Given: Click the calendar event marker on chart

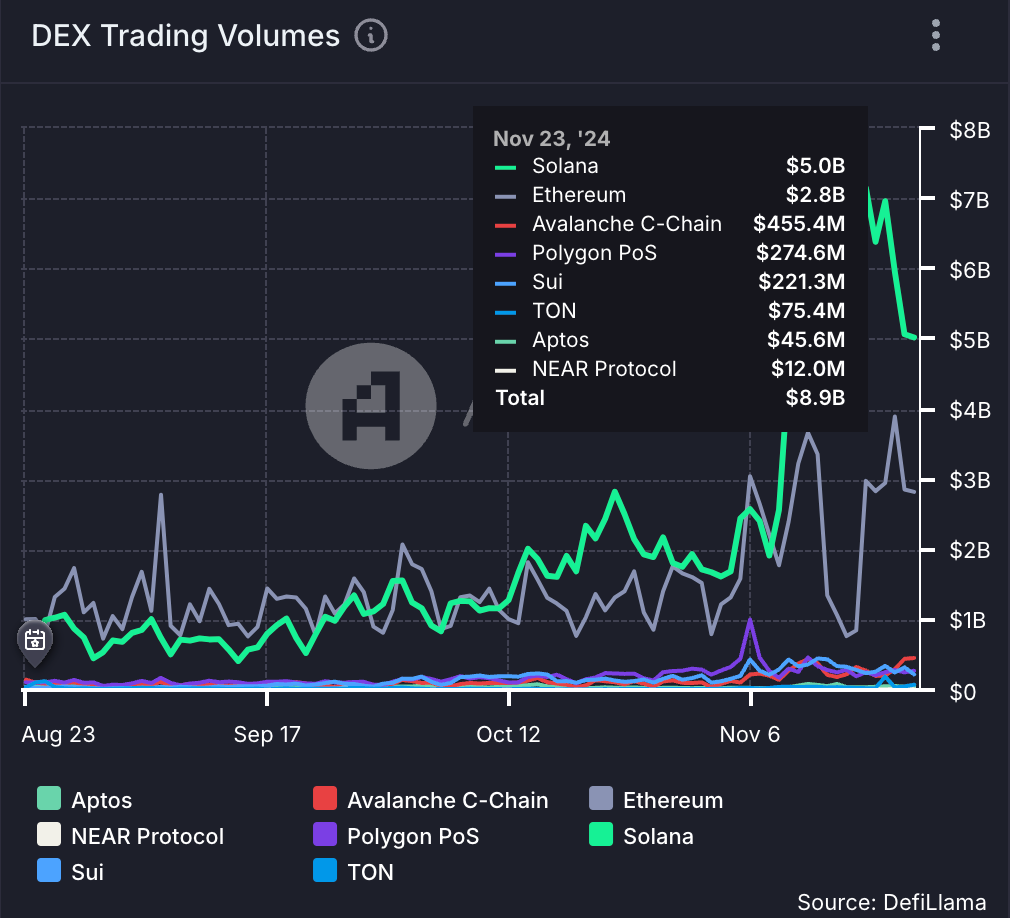Looking at the screenshot, I should (35, 642).
